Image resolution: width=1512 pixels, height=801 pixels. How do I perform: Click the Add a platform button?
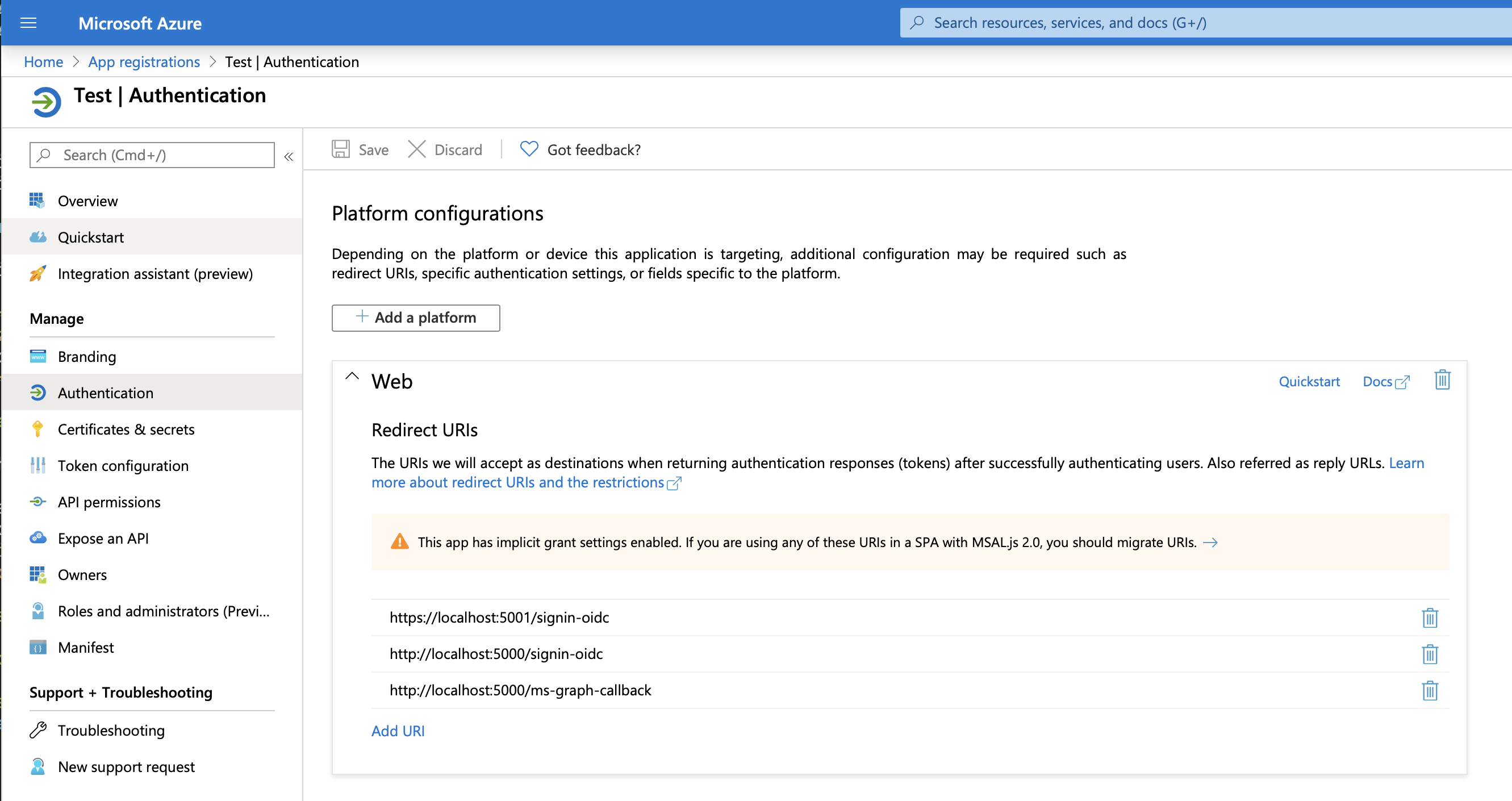click(x=416, y=318)
